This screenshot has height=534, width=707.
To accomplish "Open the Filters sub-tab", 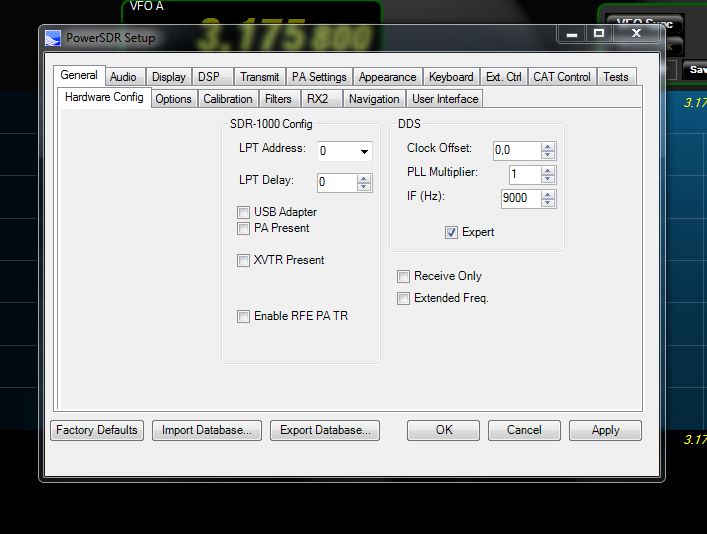I will (x=278, y=99).
